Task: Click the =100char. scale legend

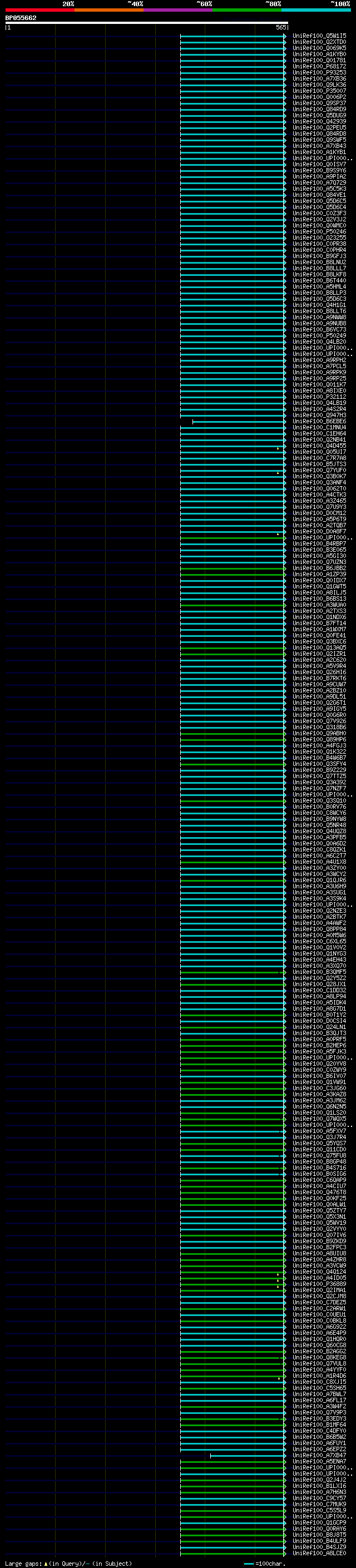Action: [x=264, y=1564]
